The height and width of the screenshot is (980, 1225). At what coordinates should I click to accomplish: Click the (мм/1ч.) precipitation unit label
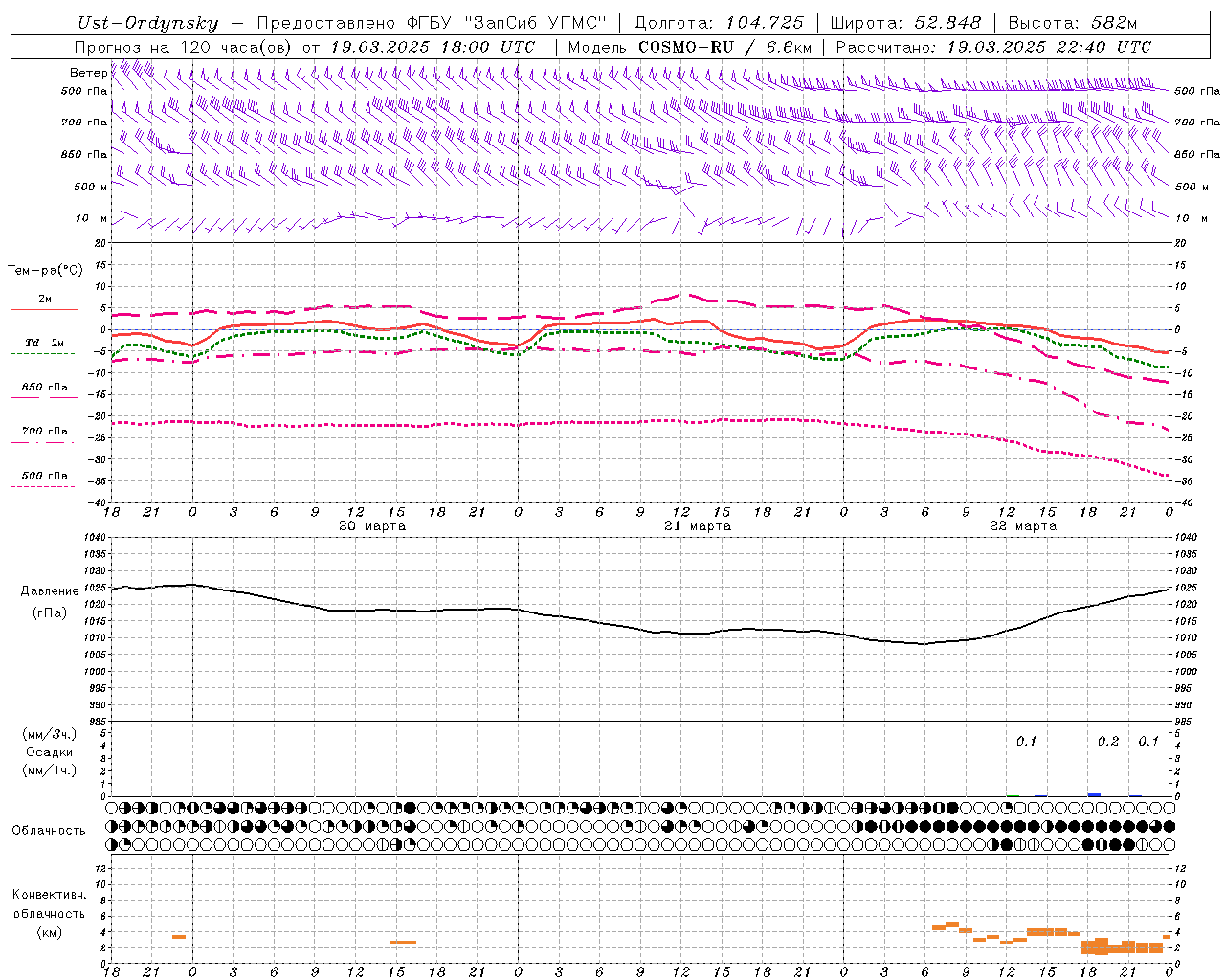(50, 769)
